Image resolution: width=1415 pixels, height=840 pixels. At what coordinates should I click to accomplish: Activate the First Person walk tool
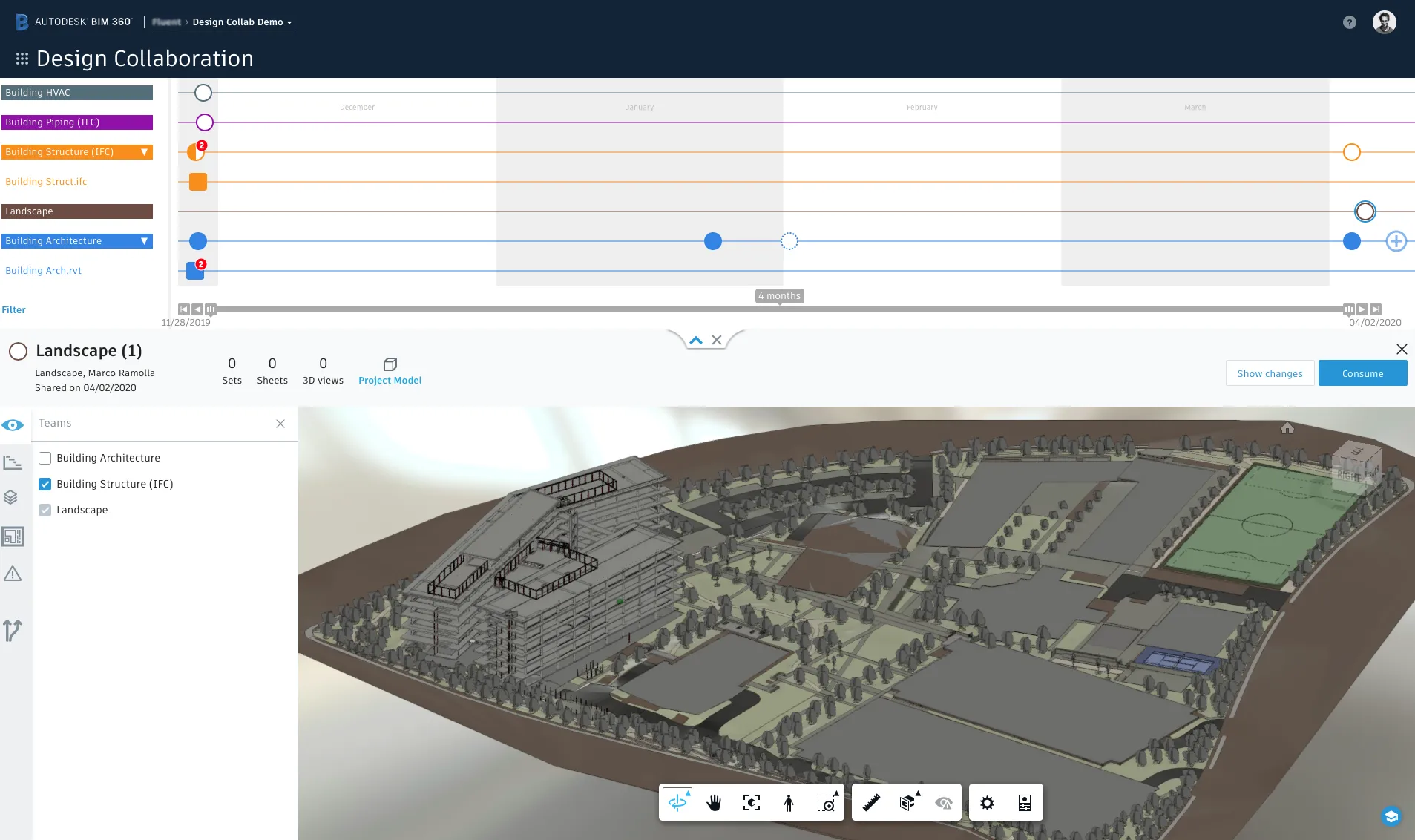[x=787, y=802]
